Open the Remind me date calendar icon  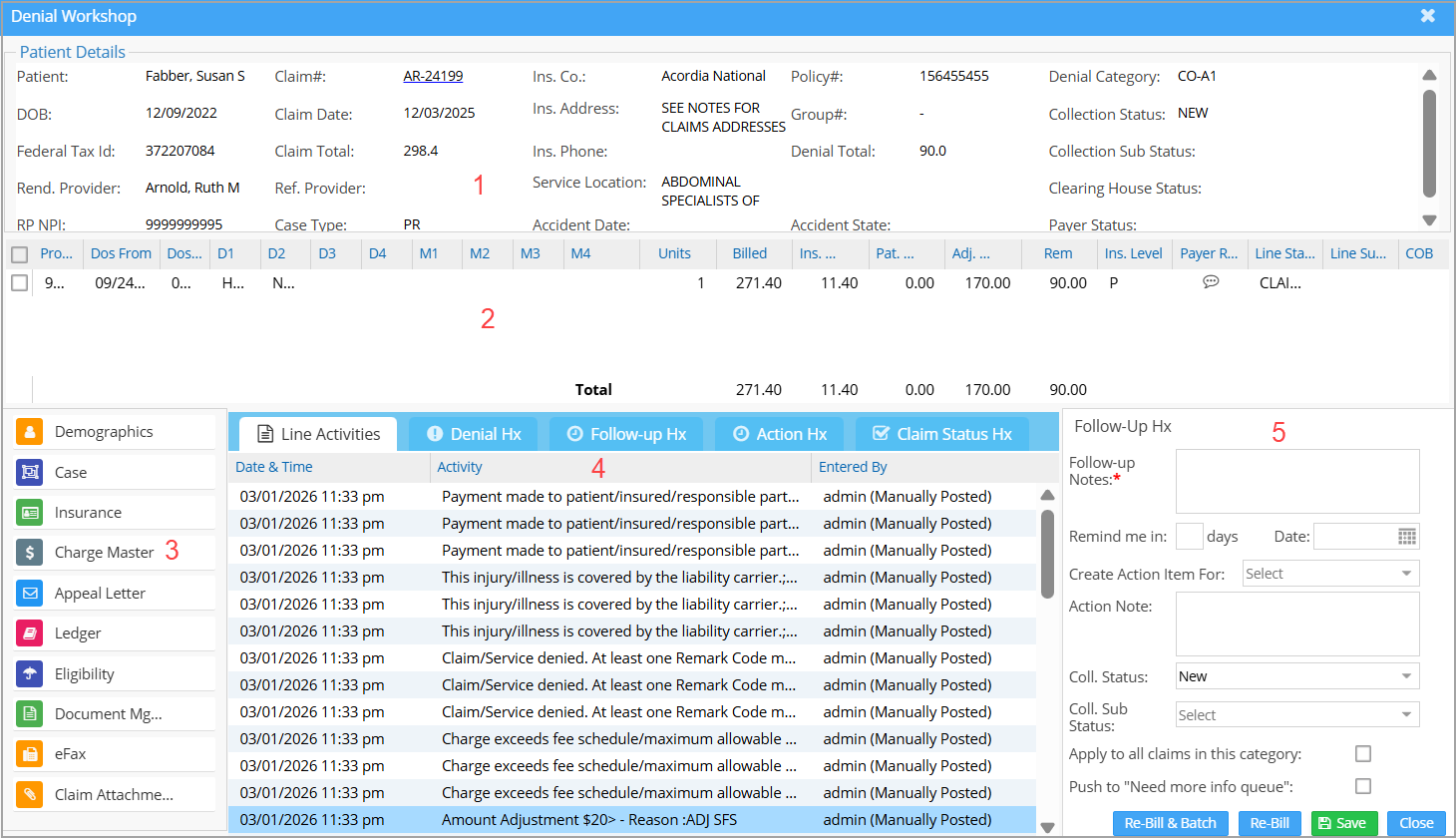[1406, 537]
